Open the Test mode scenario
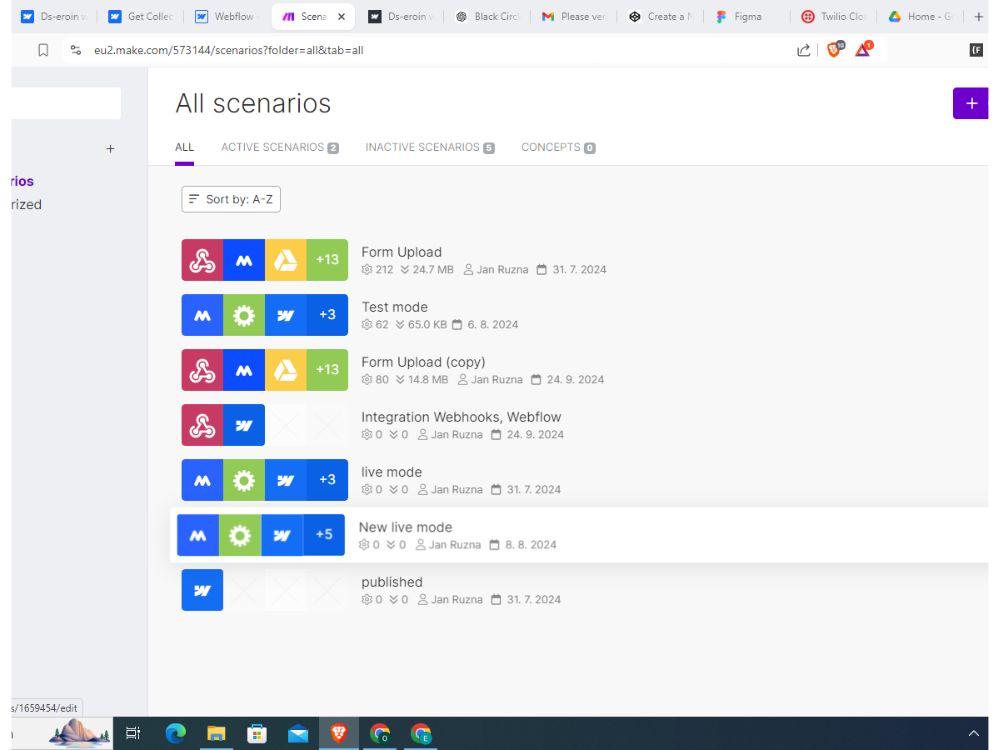The width and height of the screenshot is (1000, 750). (394, 307)
